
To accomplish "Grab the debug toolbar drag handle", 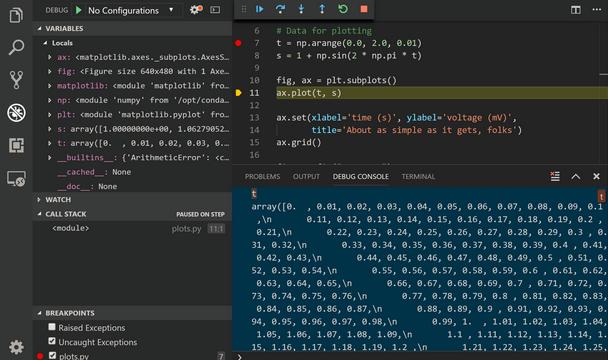I will point(244,9).
